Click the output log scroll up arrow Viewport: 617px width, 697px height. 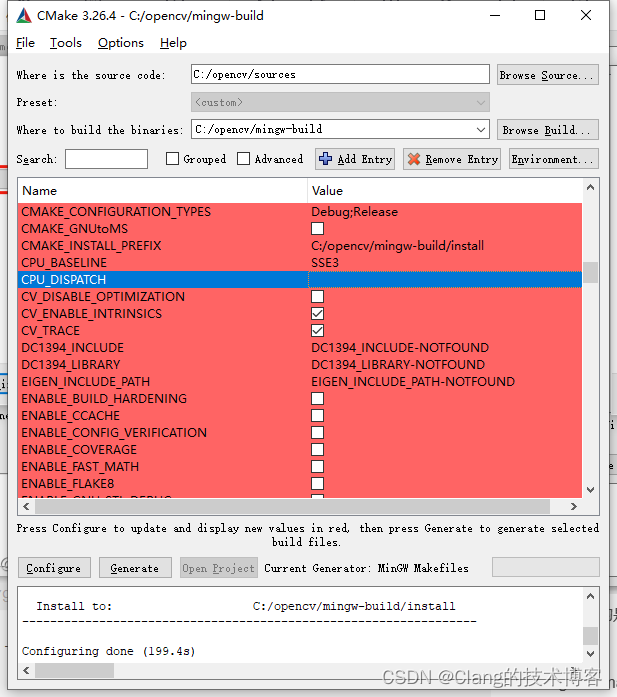[590, 596]
